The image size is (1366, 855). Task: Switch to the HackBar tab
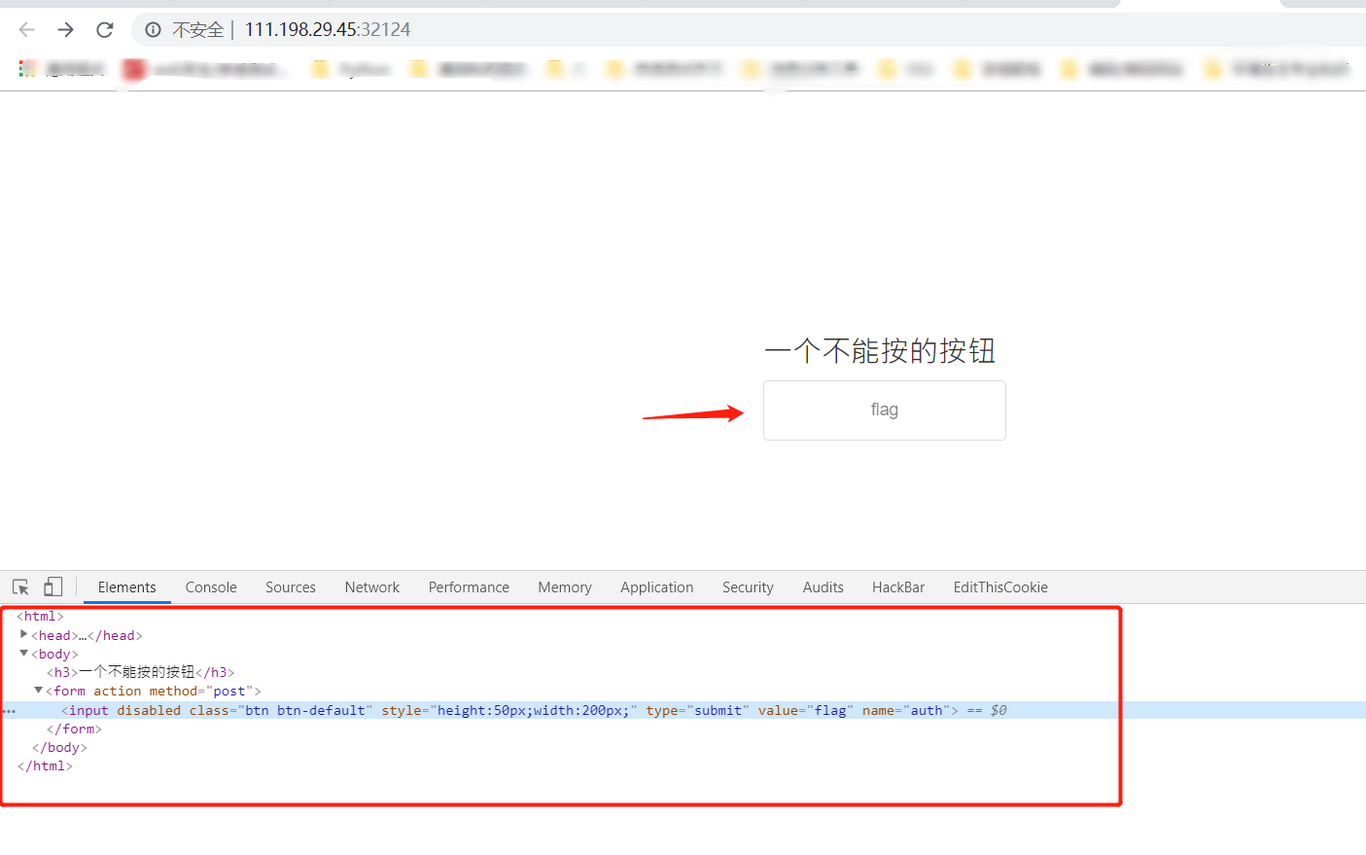coord(897,587)
